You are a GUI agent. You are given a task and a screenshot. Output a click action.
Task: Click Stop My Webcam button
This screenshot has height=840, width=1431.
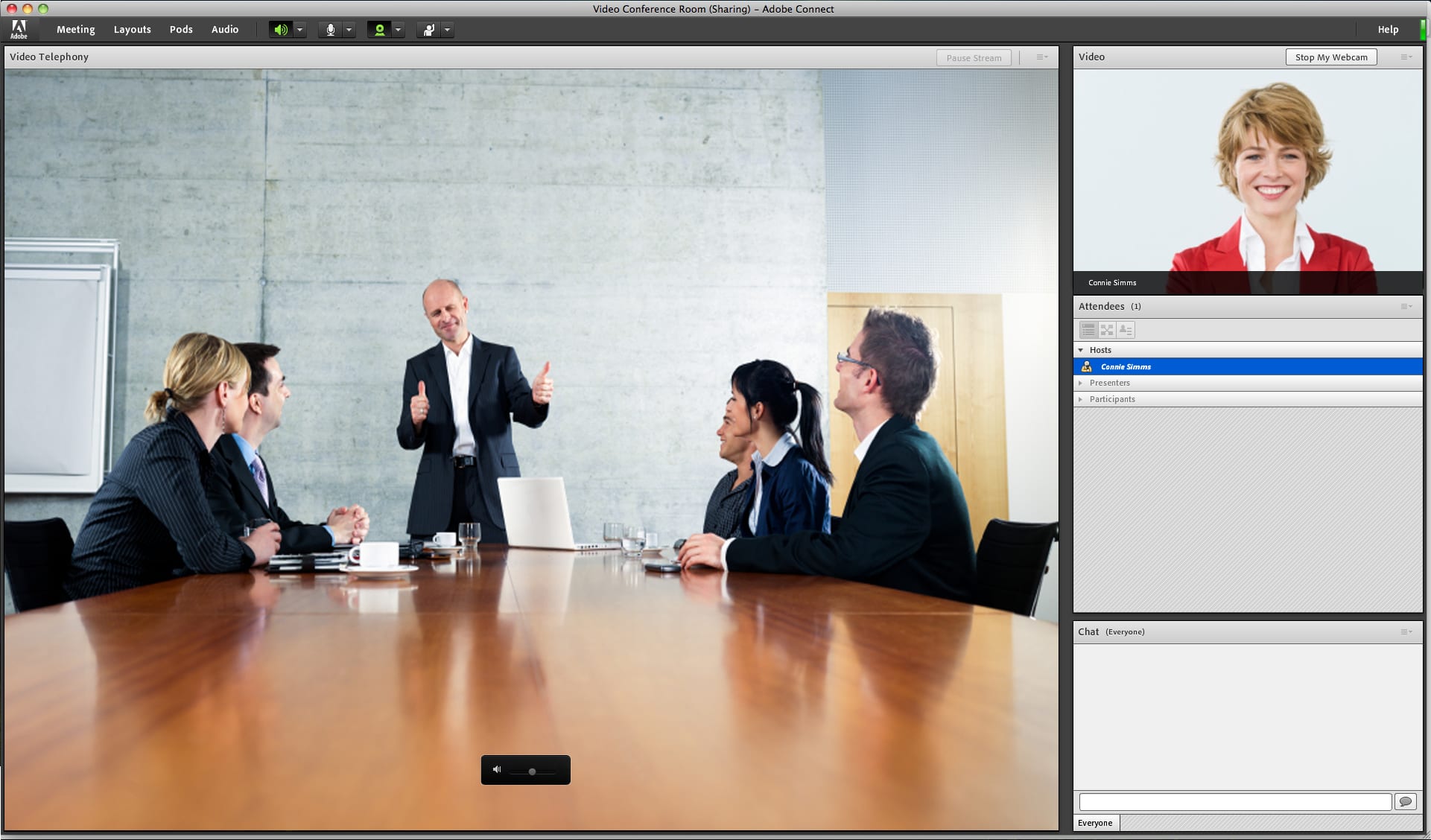tap(1330, 57)
